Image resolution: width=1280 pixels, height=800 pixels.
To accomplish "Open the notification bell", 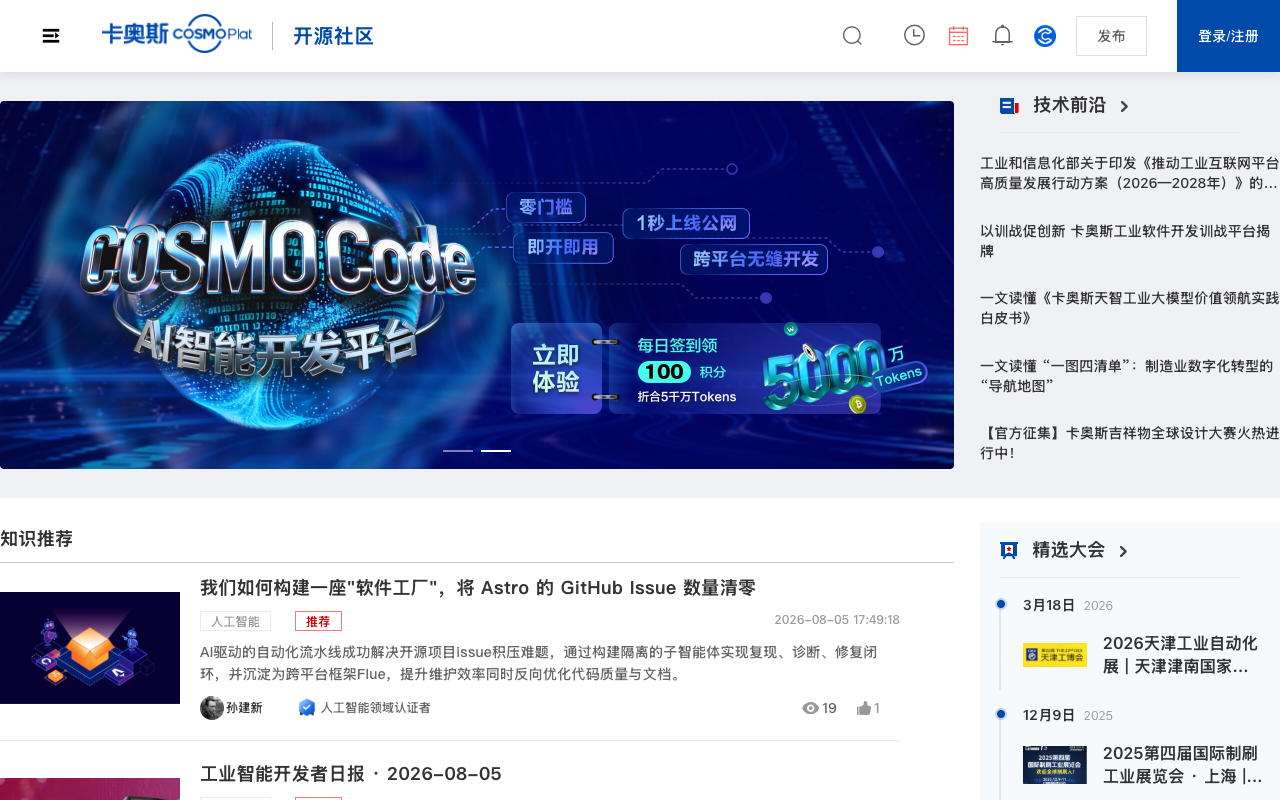I will click(1002, 36).
